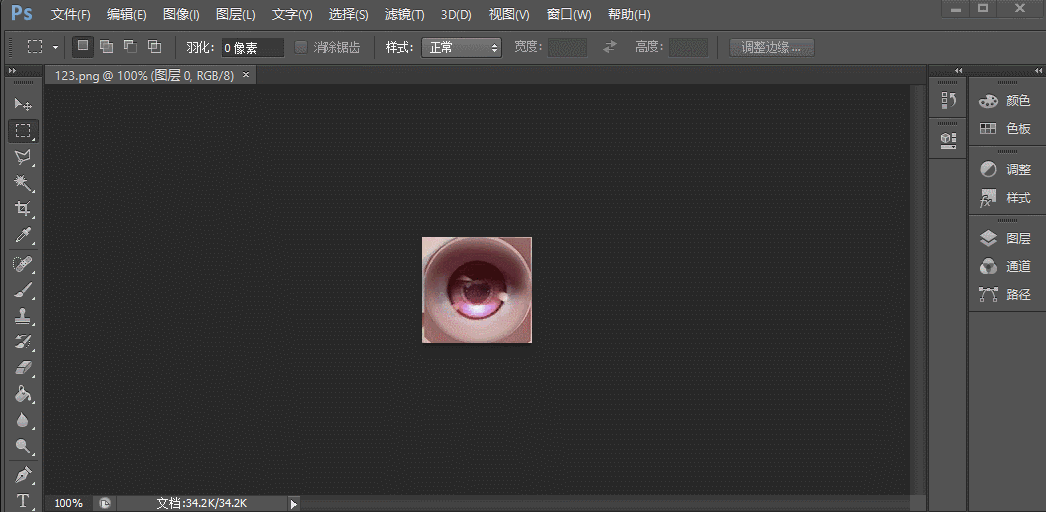Select the Dodge tool

click(x=23, y=447)
